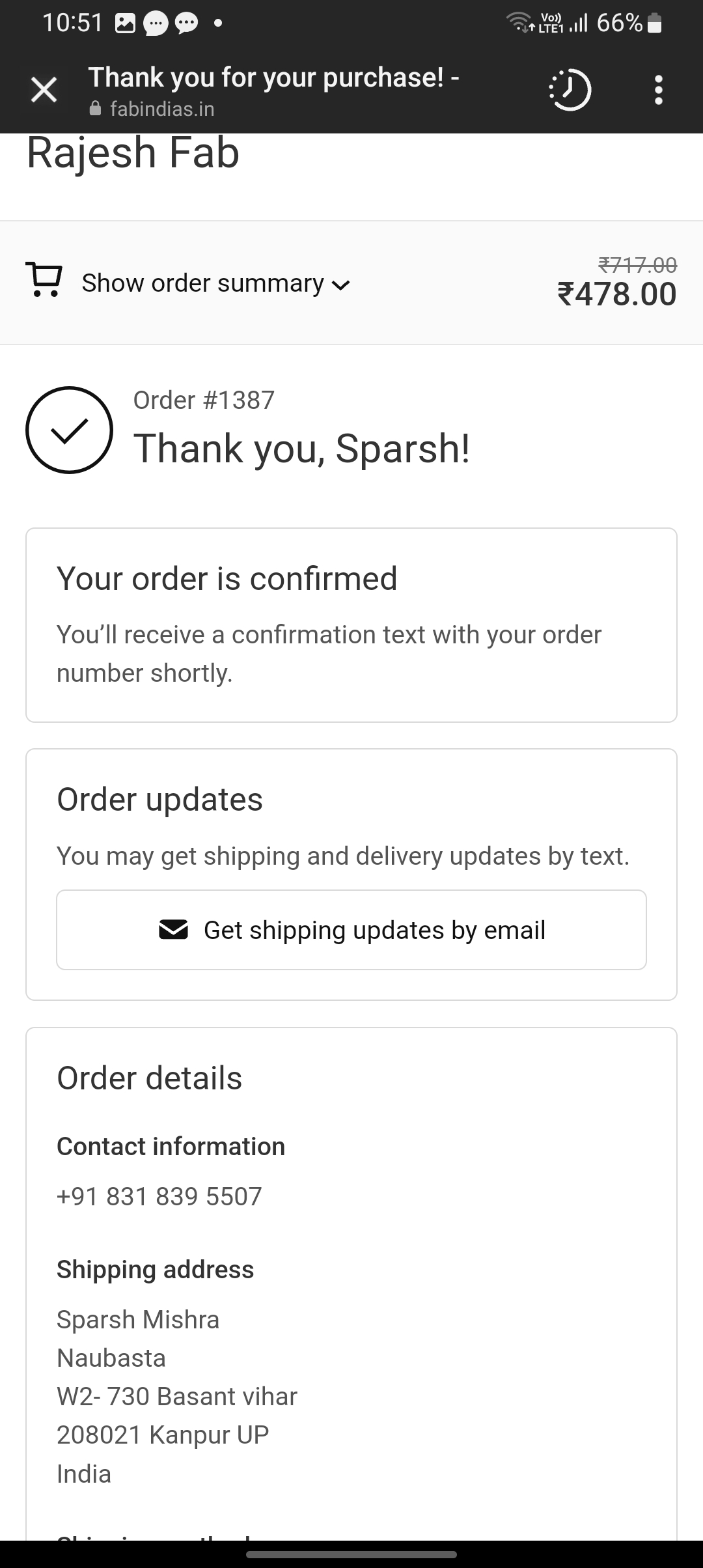Tap the gallery notification icon
The width and height of the screenshot is (703, 1568).
[124, 24]
